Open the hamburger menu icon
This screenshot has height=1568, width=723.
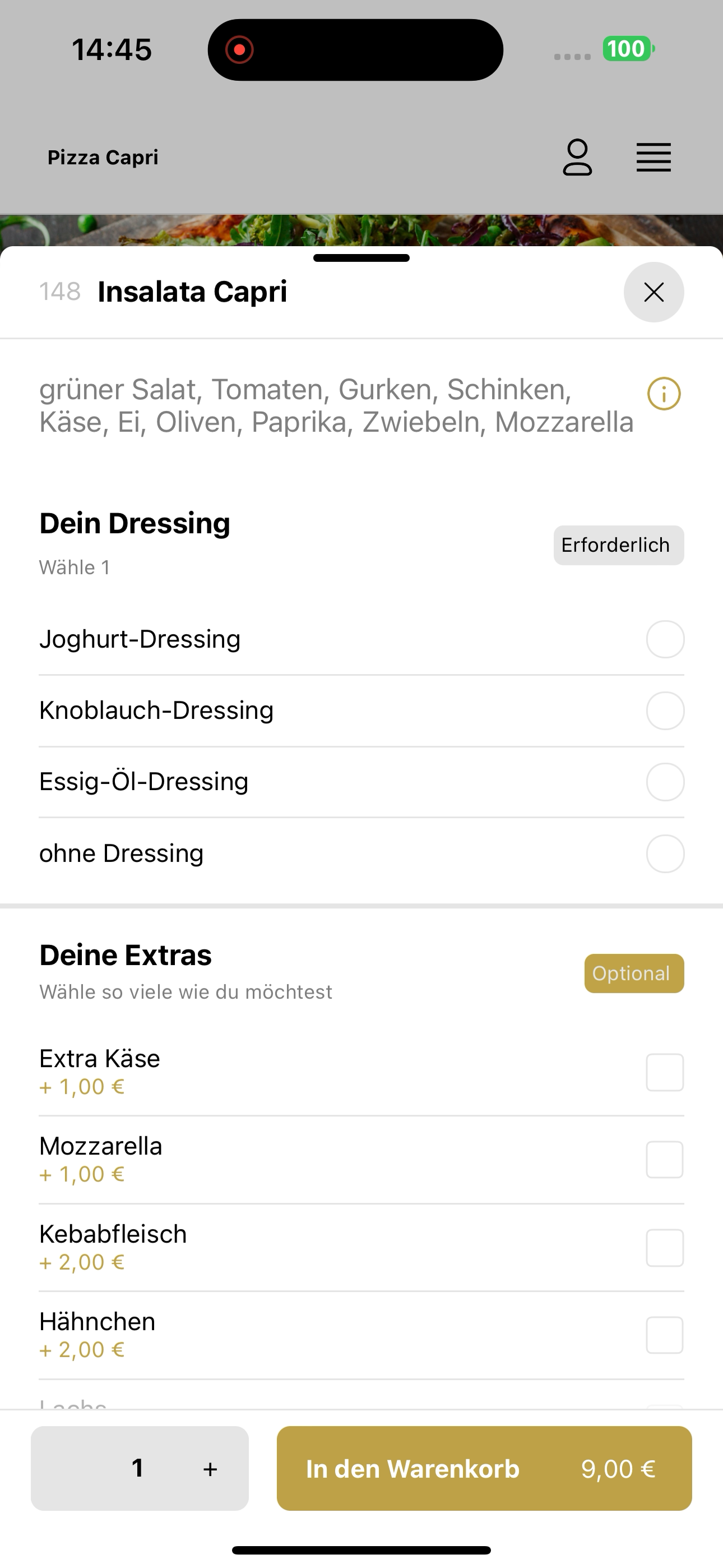(x=654, y=158)
